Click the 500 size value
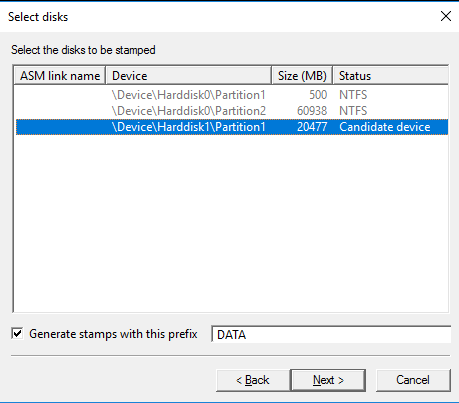 318,95
